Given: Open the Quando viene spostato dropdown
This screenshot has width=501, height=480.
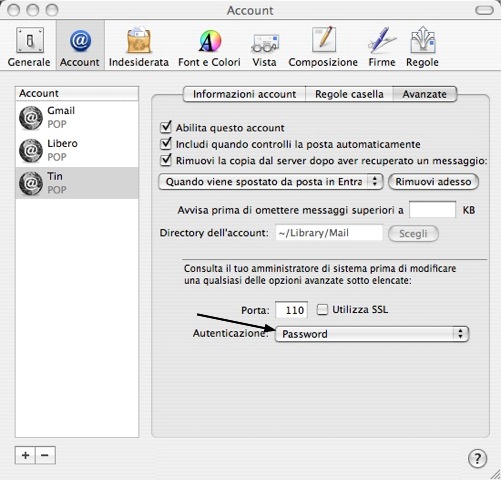Looking at the screenshot, I should pyautogui.click(x=271, y=182).
